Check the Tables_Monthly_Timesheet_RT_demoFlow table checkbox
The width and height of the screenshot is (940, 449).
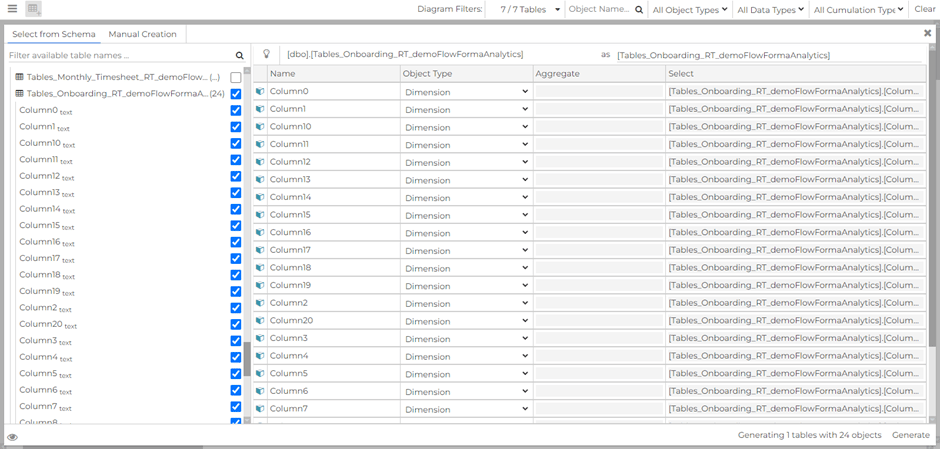(x=236, y=77)
